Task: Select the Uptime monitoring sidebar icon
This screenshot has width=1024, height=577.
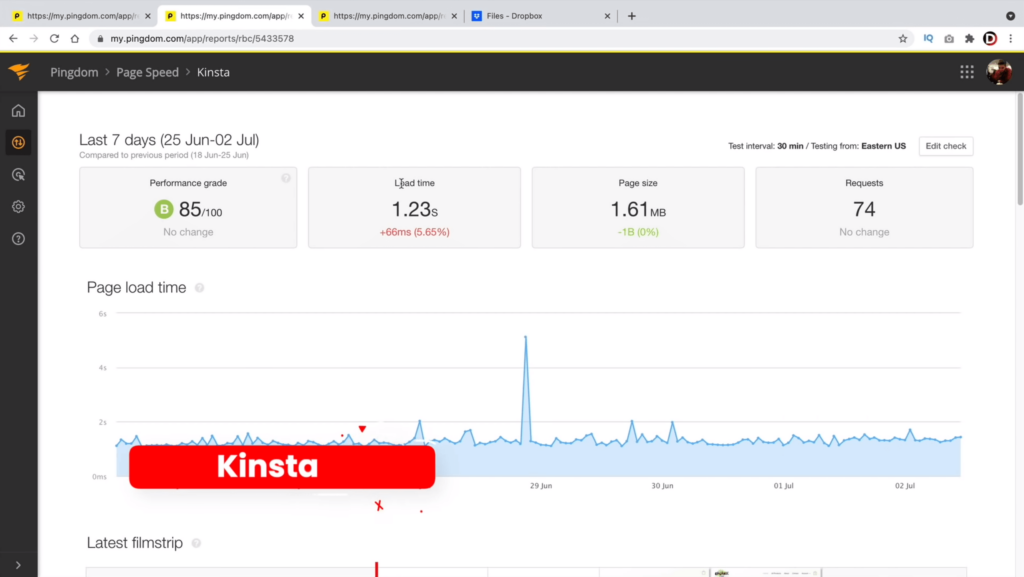Action: tap(18, 142)
